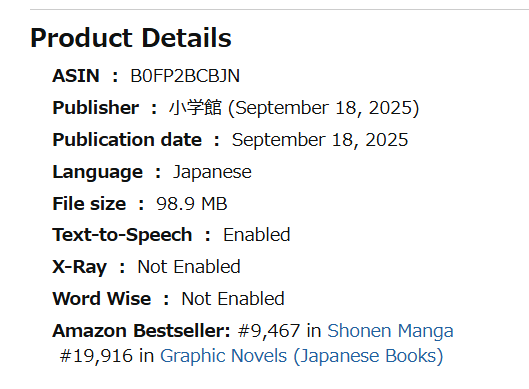Click the Text-to-Speech label

click(x=122, y=235)
